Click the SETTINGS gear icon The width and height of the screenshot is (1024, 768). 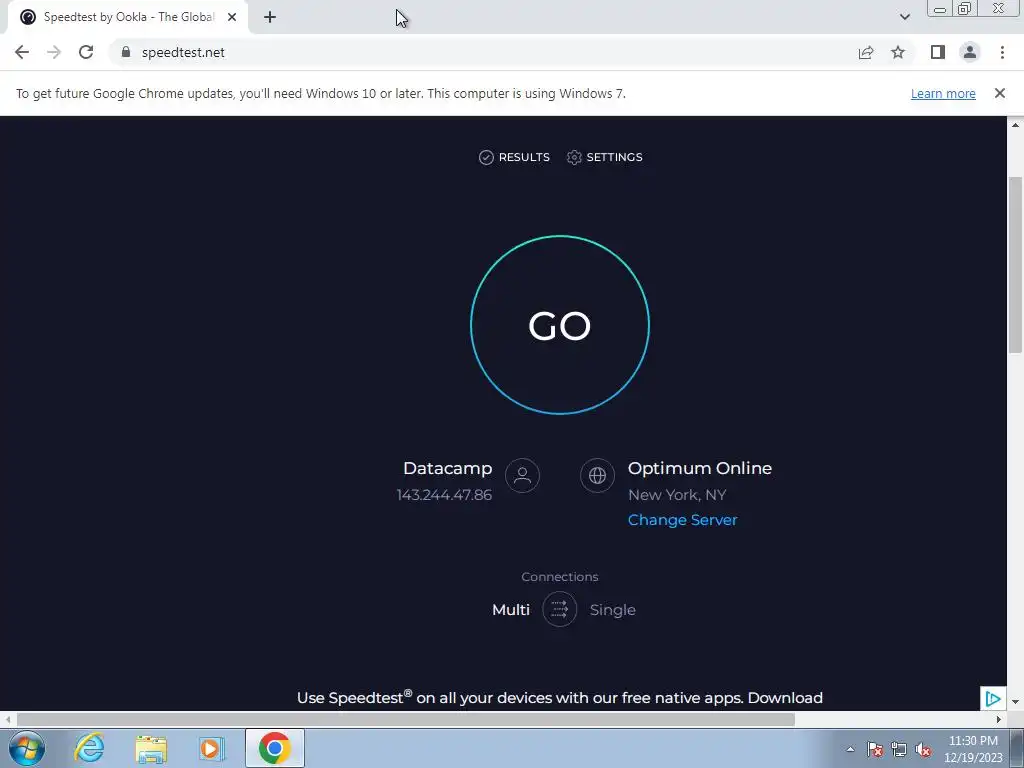pyautogui.click(x=574, y=157)
